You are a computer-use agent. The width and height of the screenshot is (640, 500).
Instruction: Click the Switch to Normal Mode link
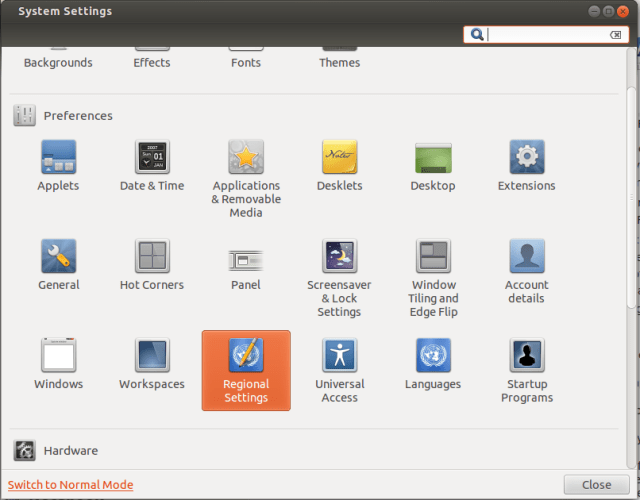click(70, 485)
